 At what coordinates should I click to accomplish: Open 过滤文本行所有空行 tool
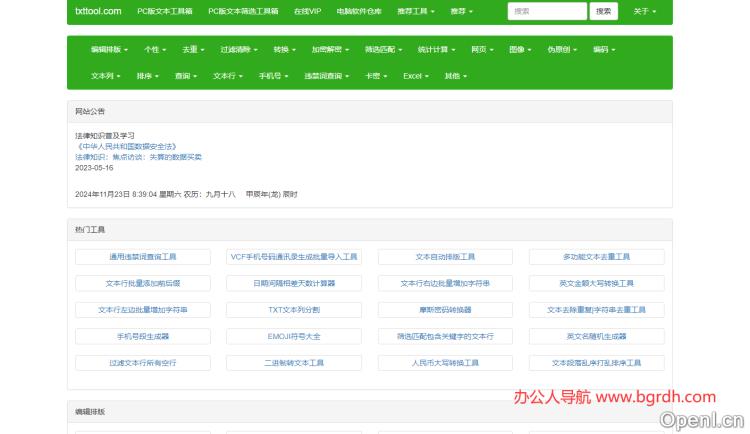tap(143, 363)
